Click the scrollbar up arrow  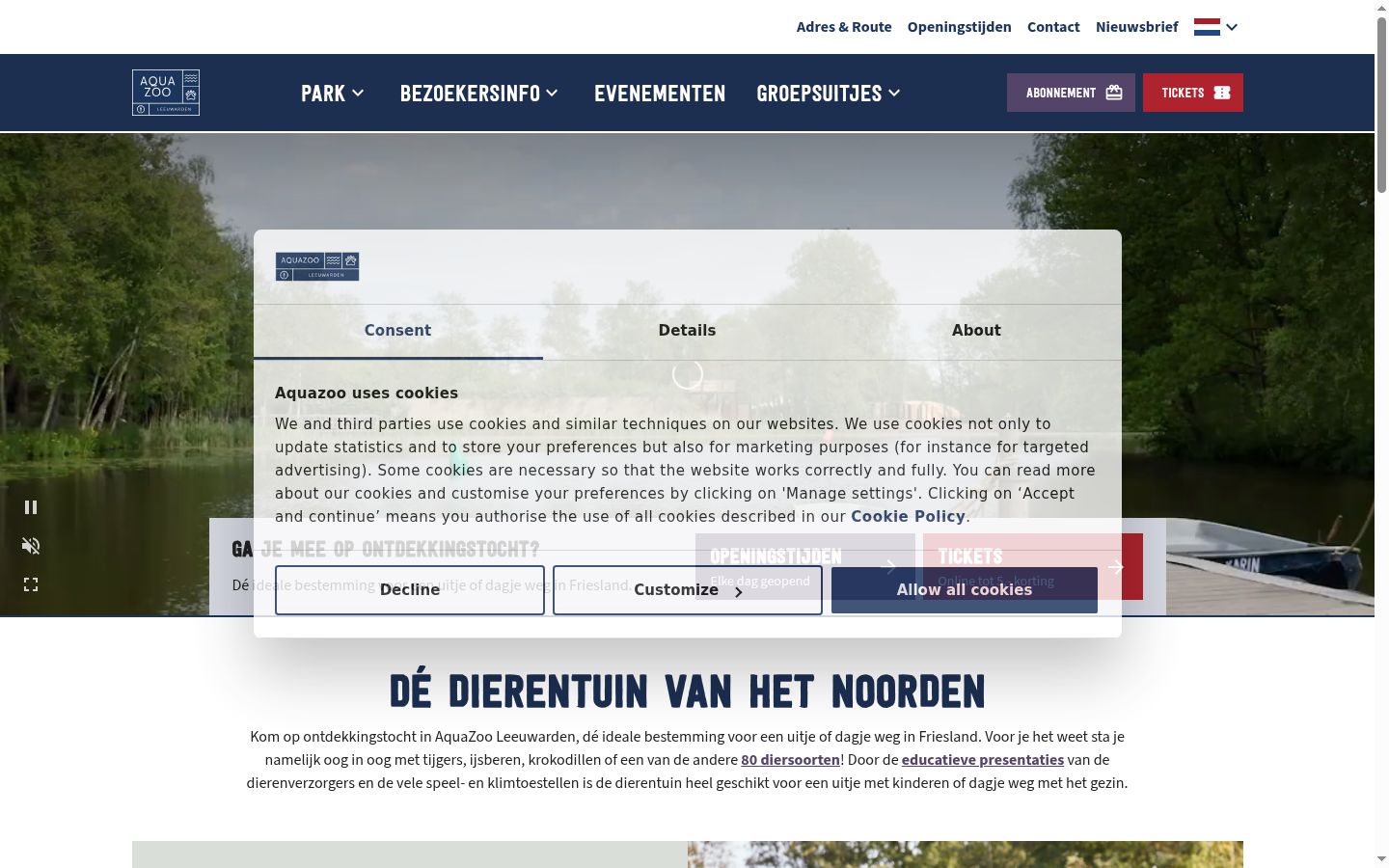tap(1381, 8)
